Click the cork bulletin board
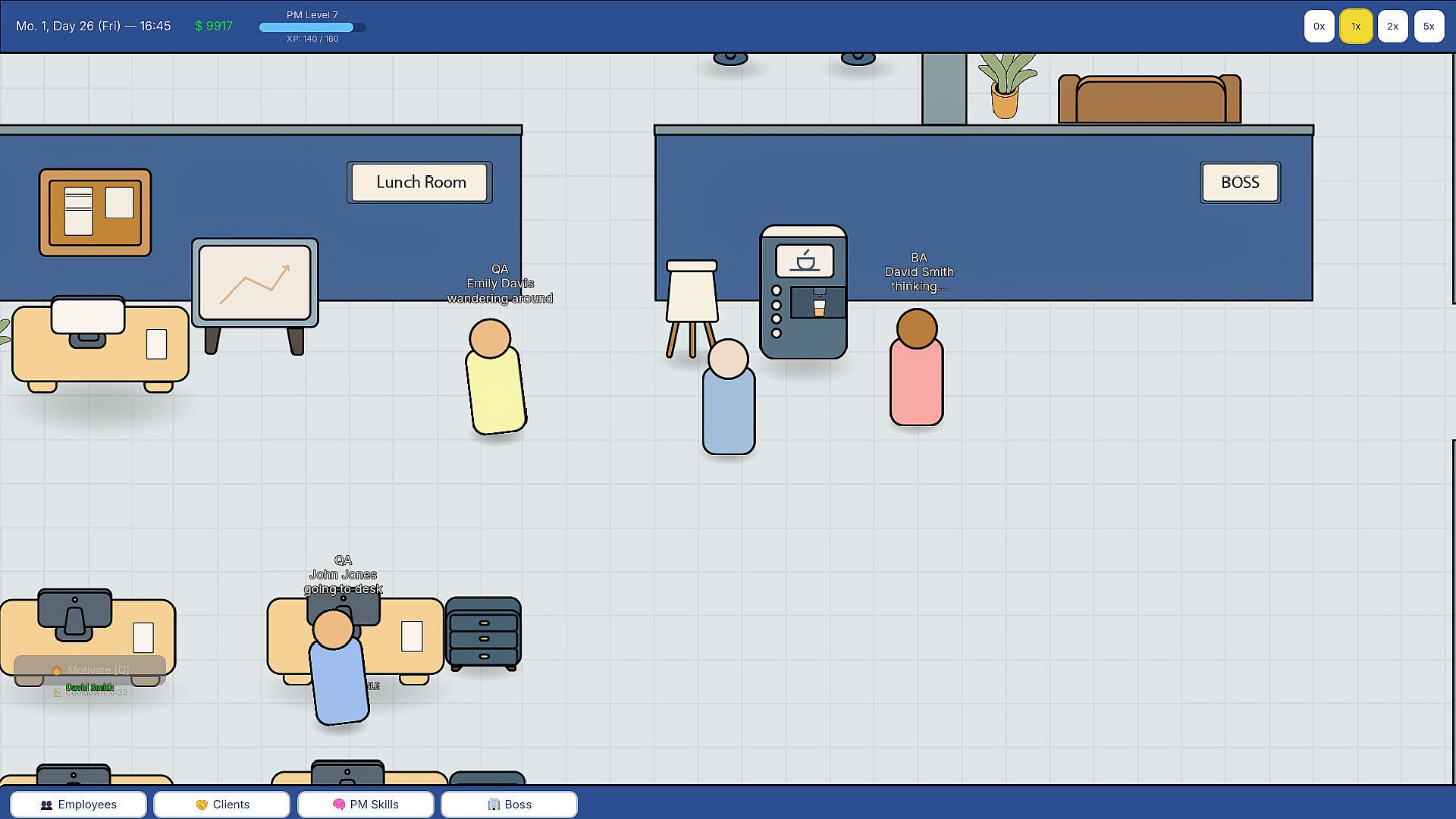The image size is (1456, 819). tap(95, 212)
